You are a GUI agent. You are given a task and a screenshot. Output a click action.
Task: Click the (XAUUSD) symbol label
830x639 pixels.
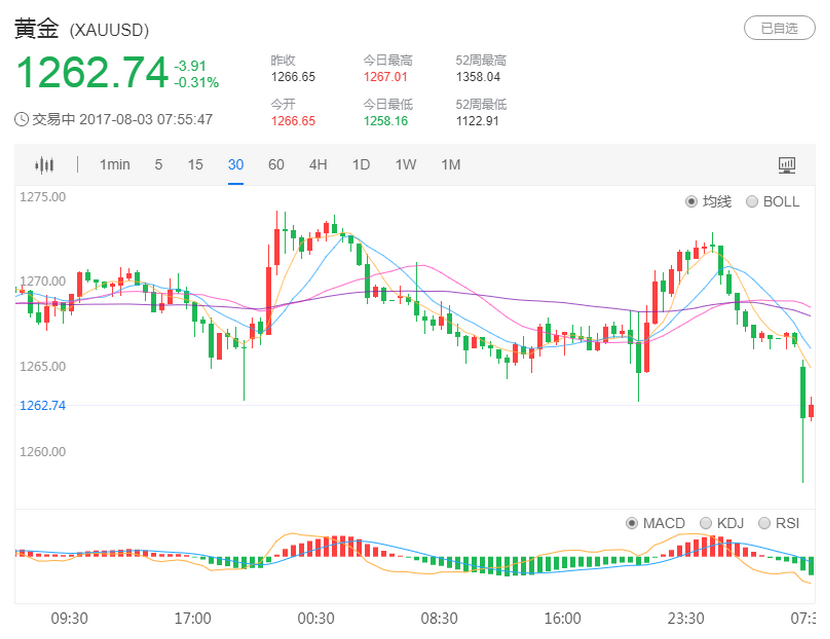[x=109, y=30]
